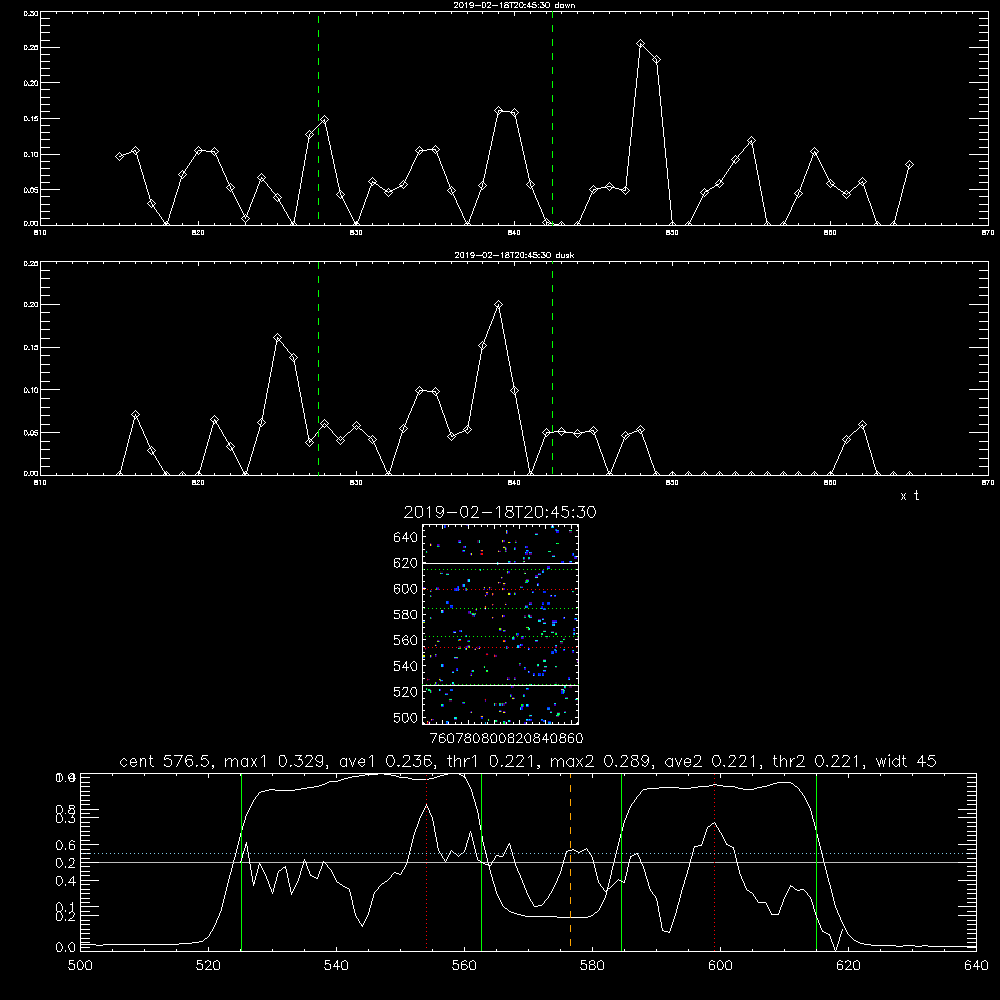The height and width of the screenshot is (1000, 1000).
Task: Click the "640" label on scatter image y-axis
Action: [x=405, y=537]
